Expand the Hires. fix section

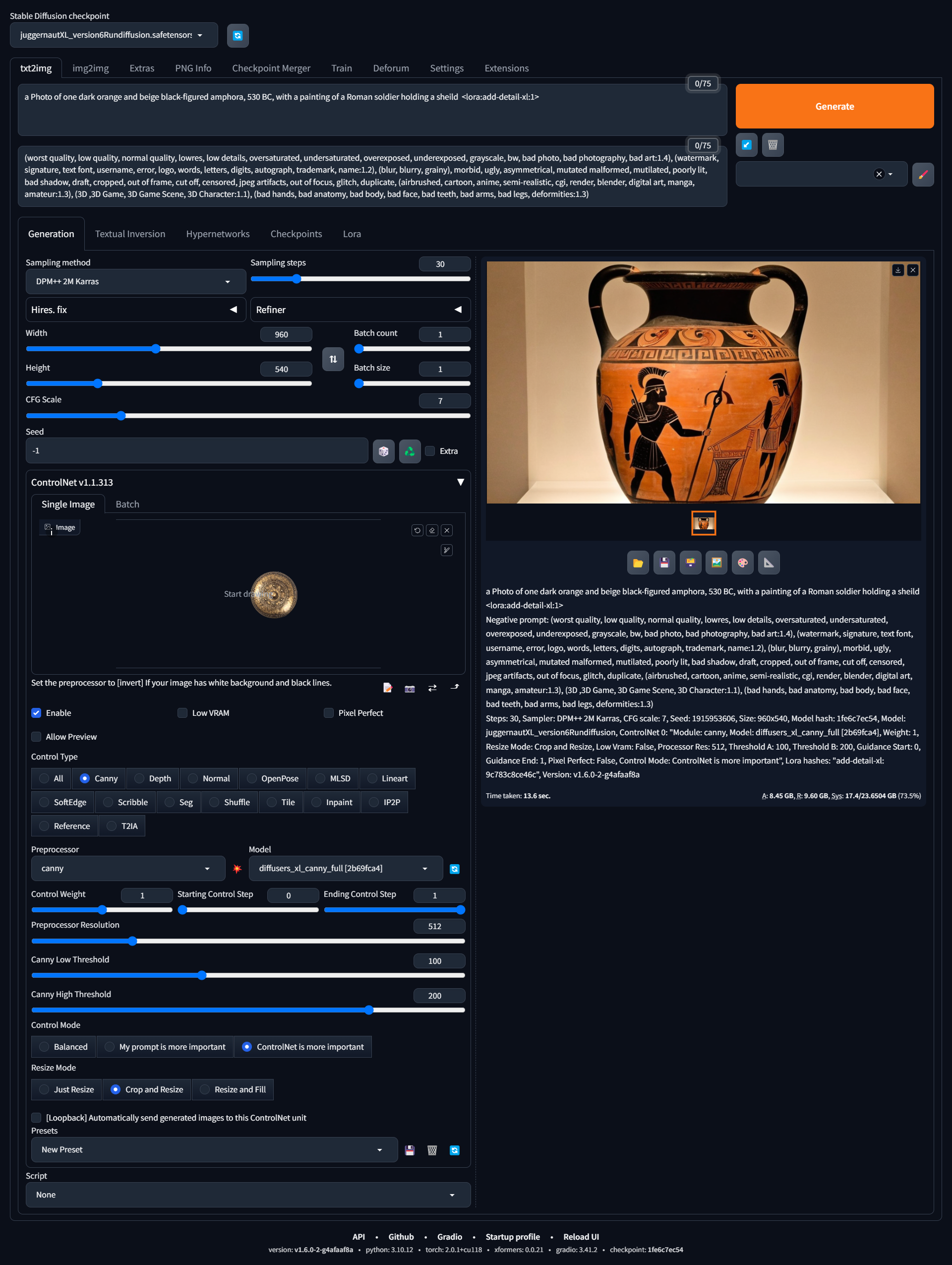click(135, 310)
